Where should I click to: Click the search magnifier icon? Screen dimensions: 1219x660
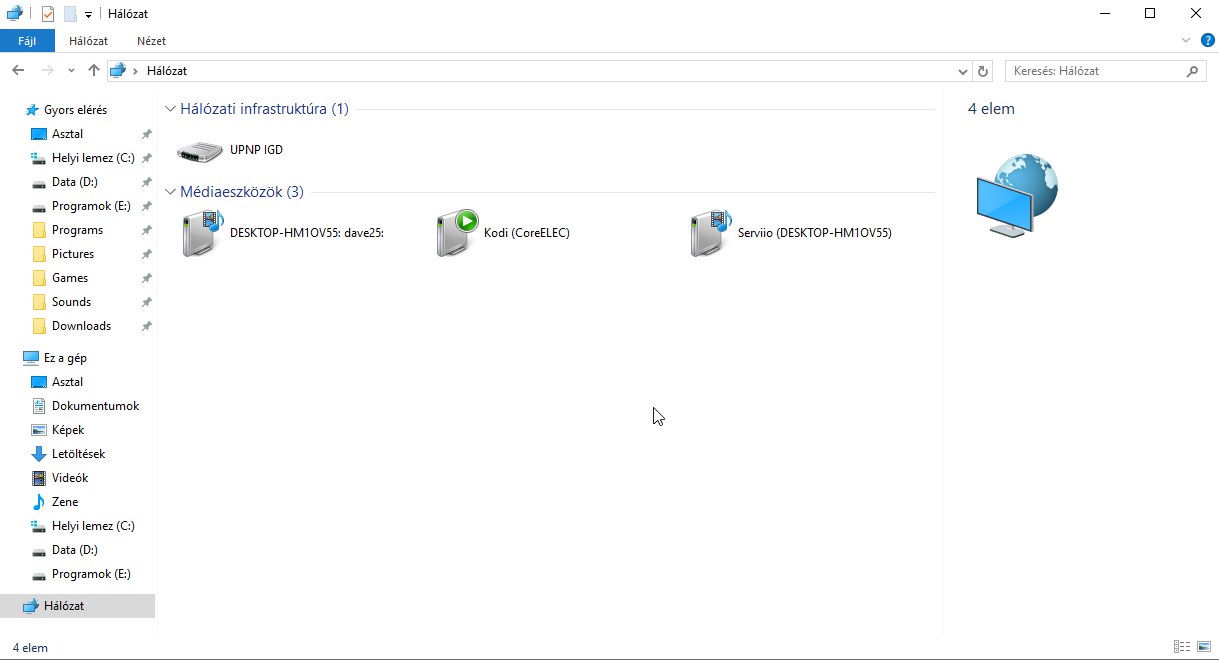1192,71
